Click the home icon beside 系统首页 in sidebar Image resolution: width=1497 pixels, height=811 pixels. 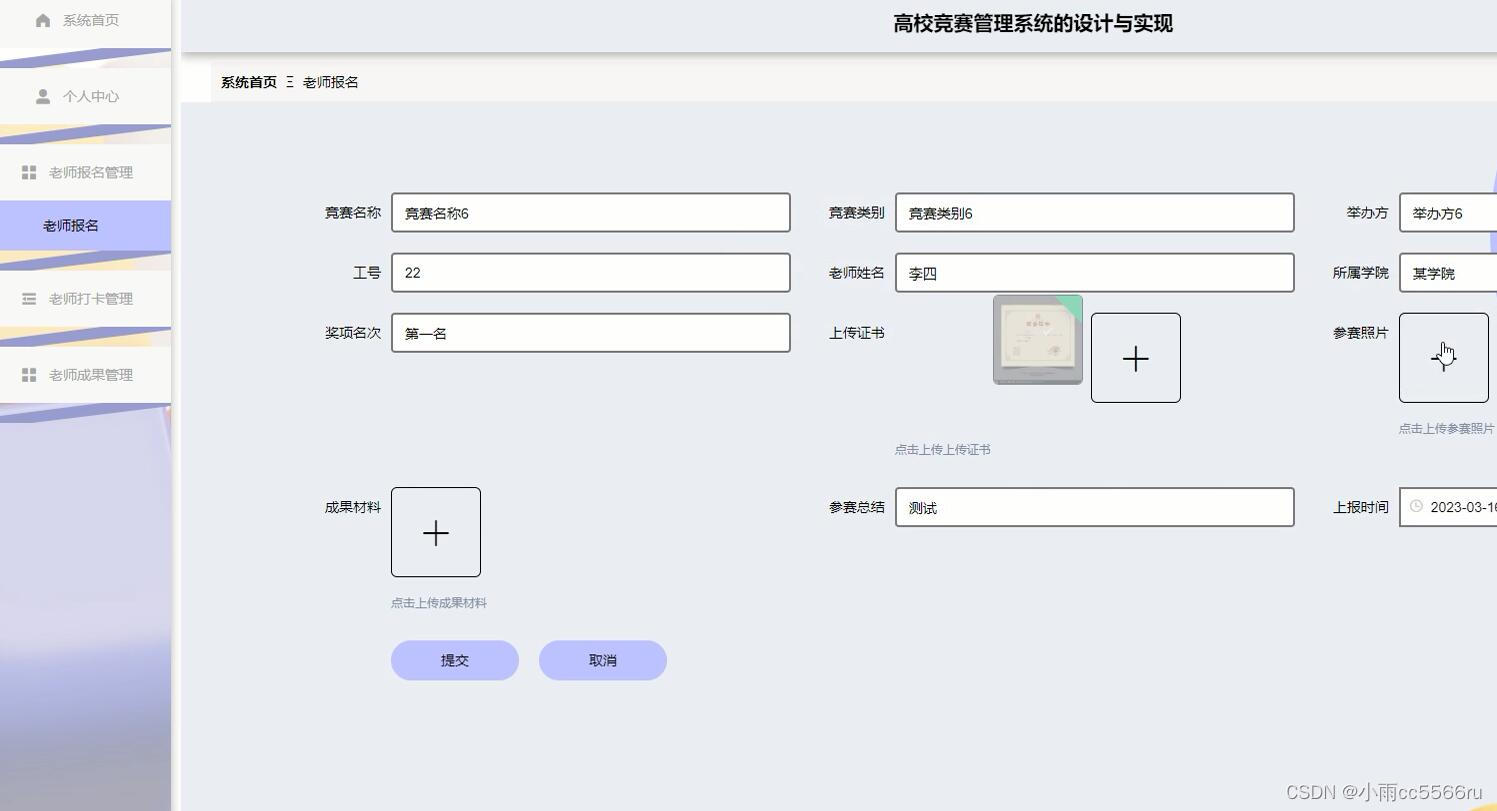coord(42,20)
